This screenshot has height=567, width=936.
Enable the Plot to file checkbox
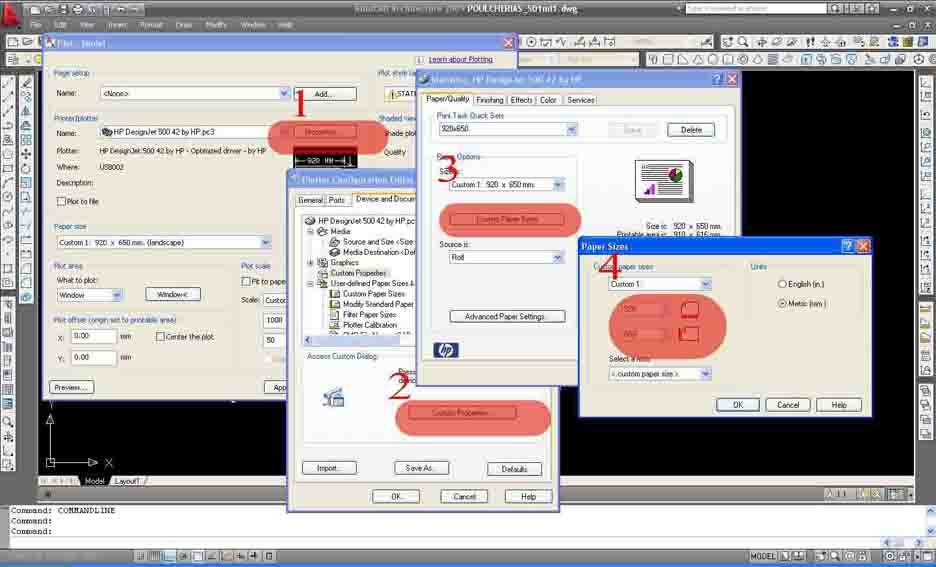(x=61, y=202)
